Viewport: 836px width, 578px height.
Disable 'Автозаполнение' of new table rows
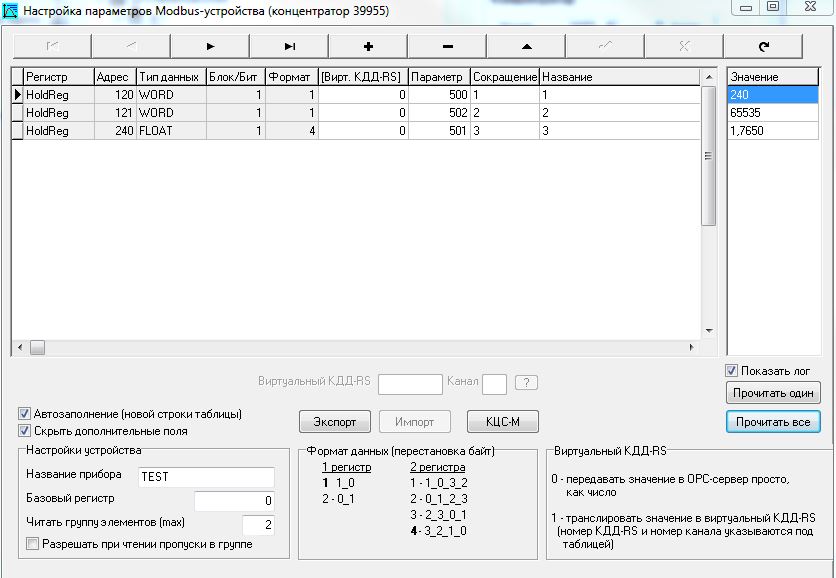25,414
